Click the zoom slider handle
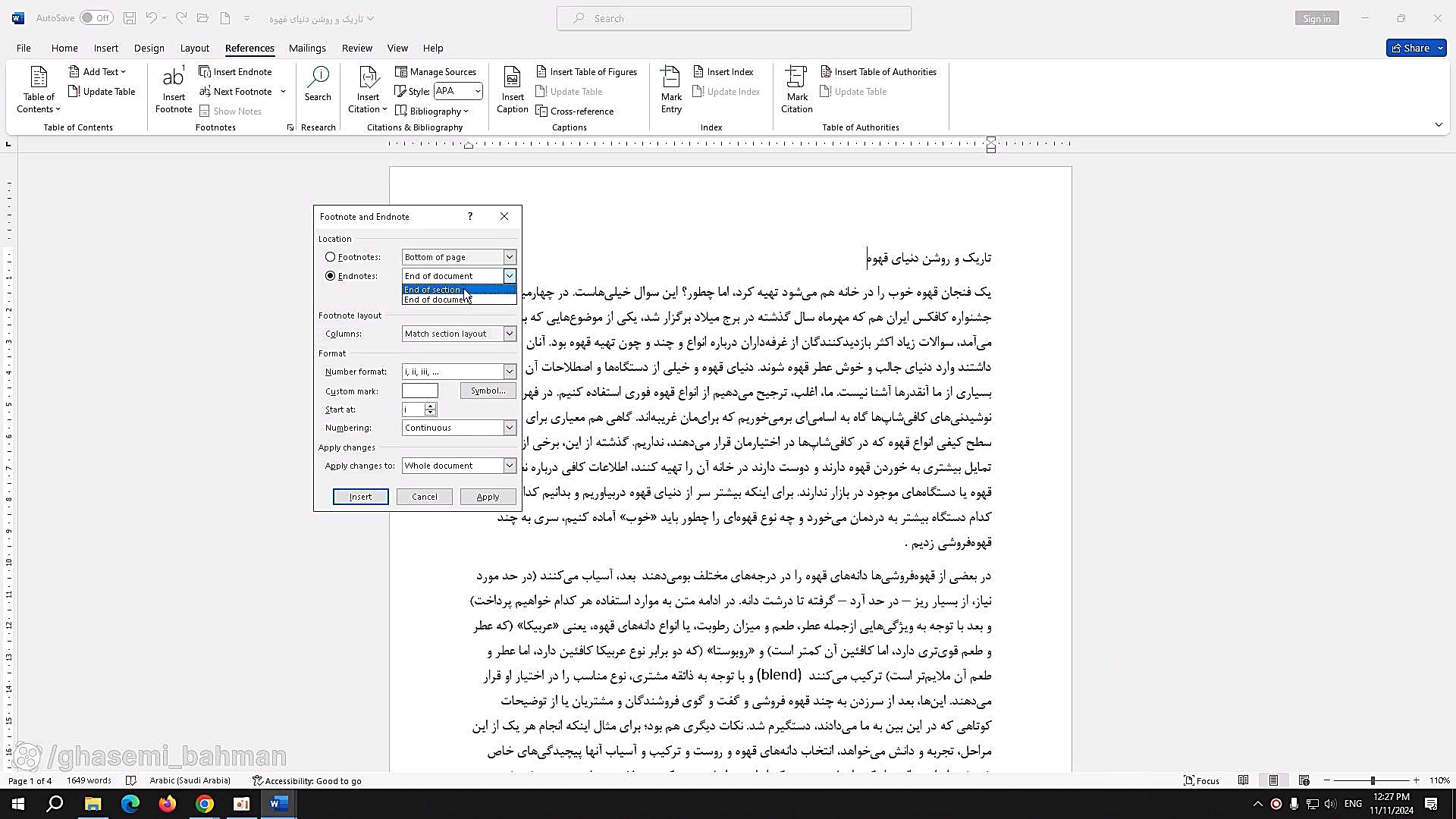 click(x=1373, y=780)
